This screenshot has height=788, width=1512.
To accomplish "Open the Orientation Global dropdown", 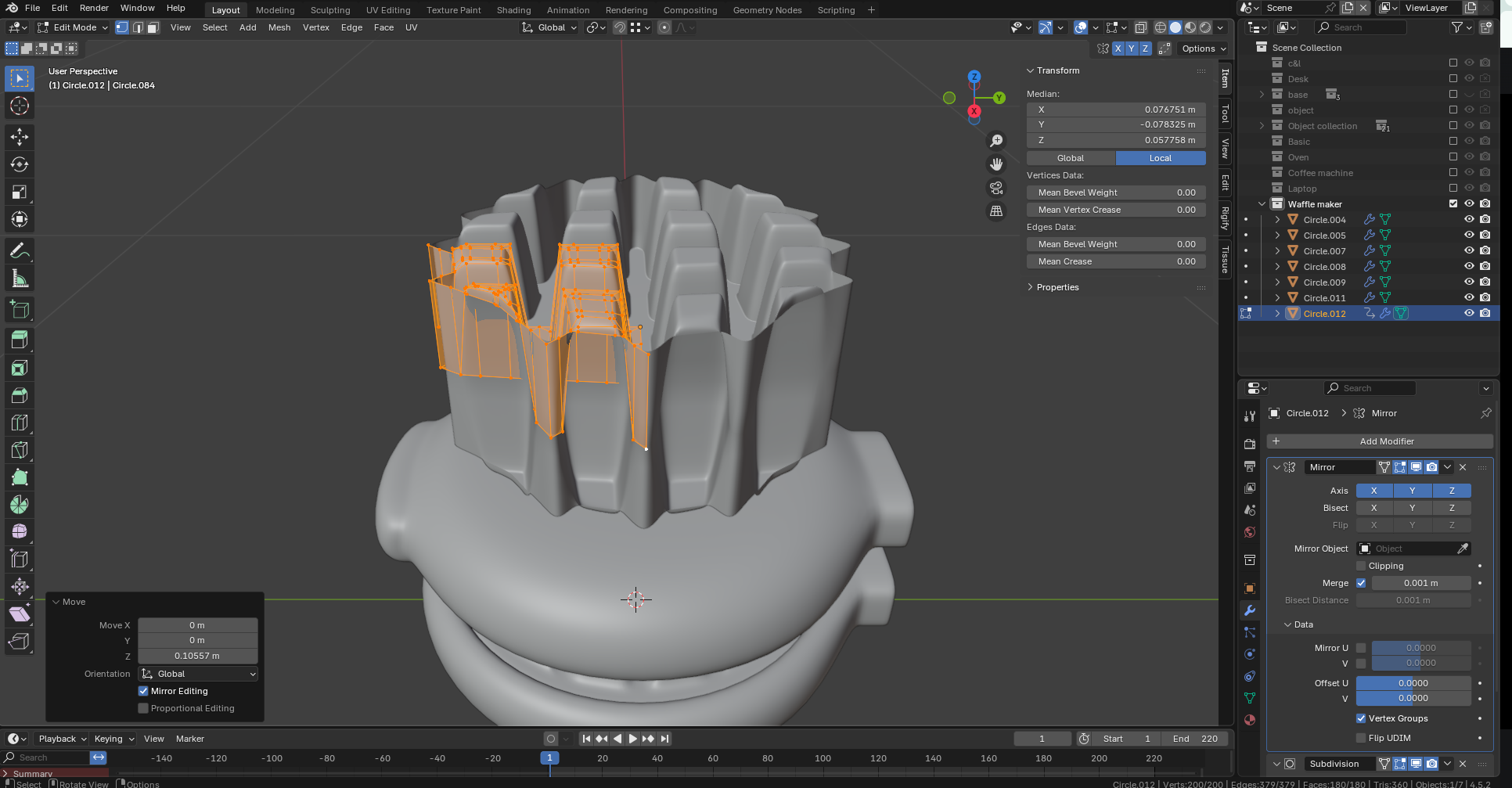I will (x=198, y=674).
